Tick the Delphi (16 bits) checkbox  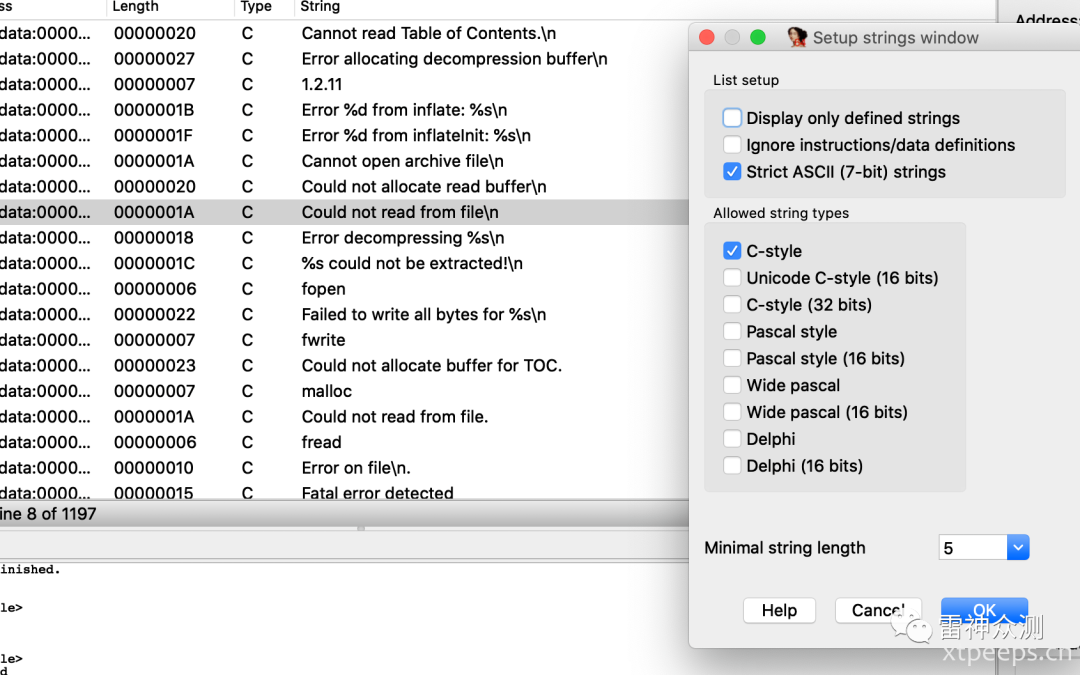tap(732, 466)
